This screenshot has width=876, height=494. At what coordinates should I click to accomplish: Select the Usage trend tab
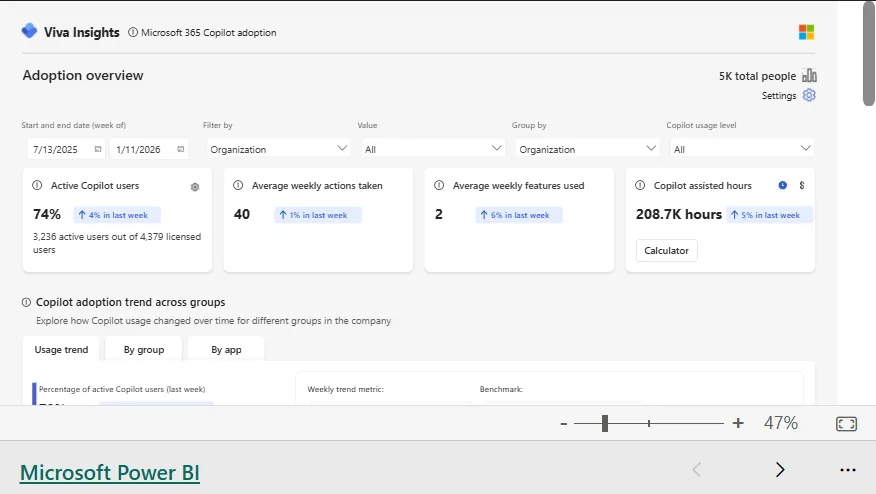[61, 349]
